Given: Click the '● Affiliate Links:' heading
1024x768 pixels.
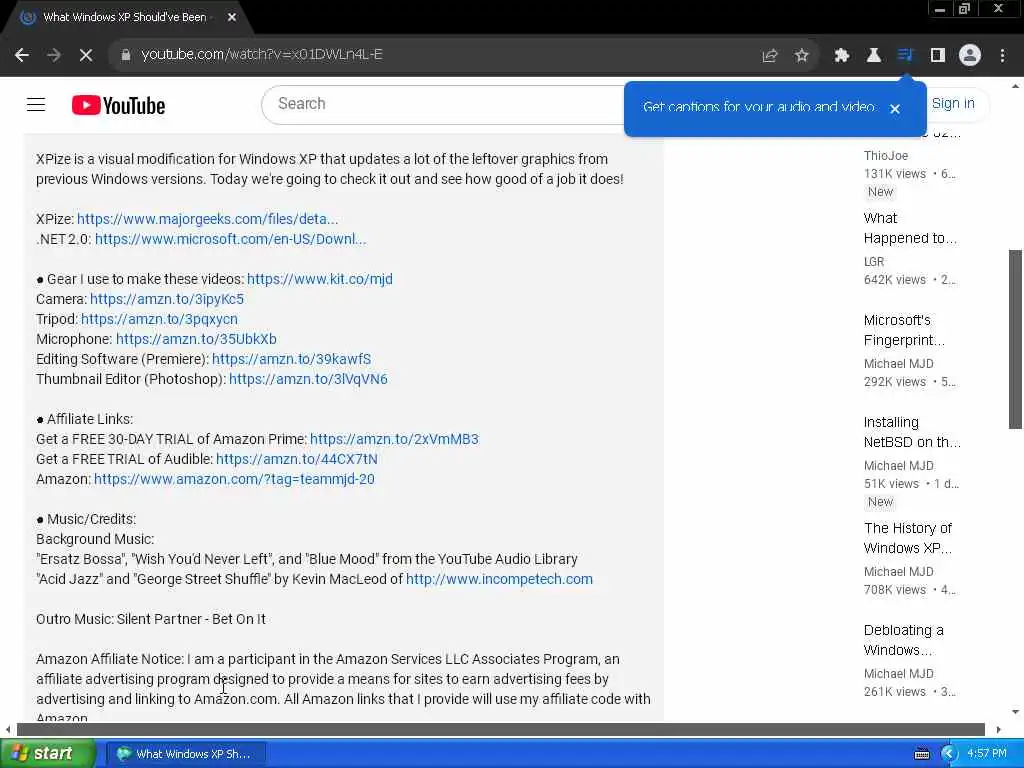Looking at the screenshot, I should (x=84, y=419).
